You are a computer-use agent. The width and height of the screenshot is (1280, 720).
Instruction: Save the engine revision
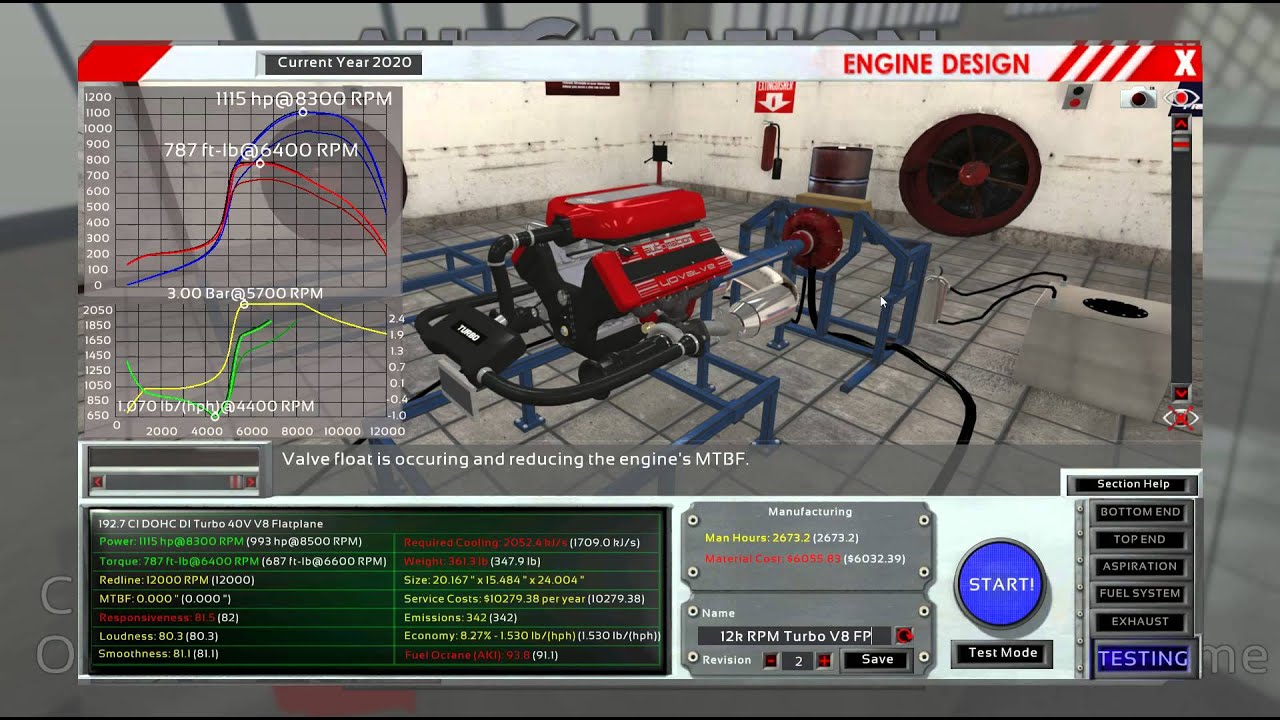tap(877, 659)
